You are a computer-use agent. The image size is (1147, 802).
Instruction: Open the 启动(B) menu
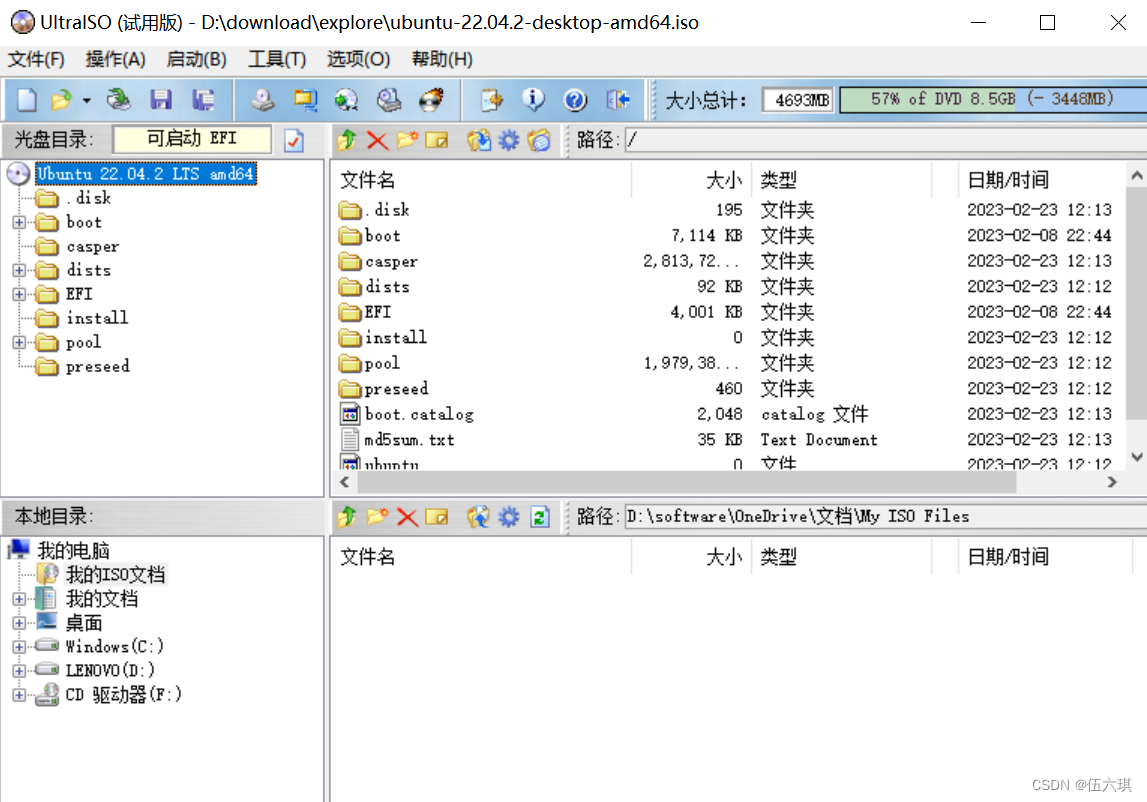click(x=196, y=59)
